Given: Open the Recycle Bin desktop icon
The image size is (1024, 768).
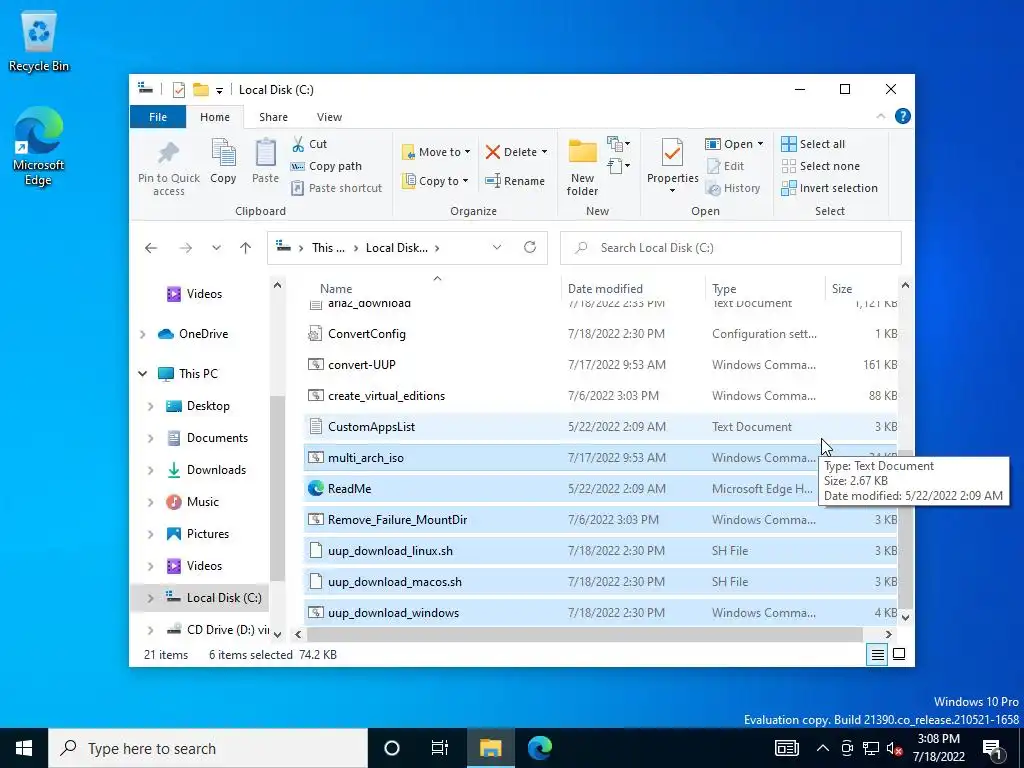Looking at the screenshot, I should (39, 42).
